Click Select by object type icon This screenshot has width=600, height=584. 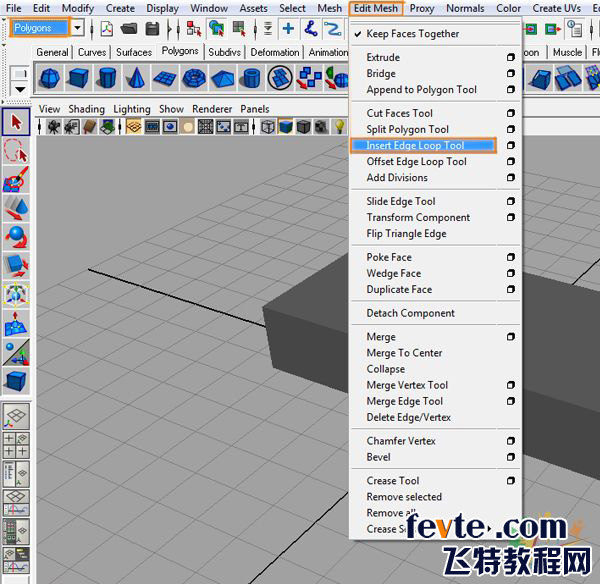[x=217, y=29]
